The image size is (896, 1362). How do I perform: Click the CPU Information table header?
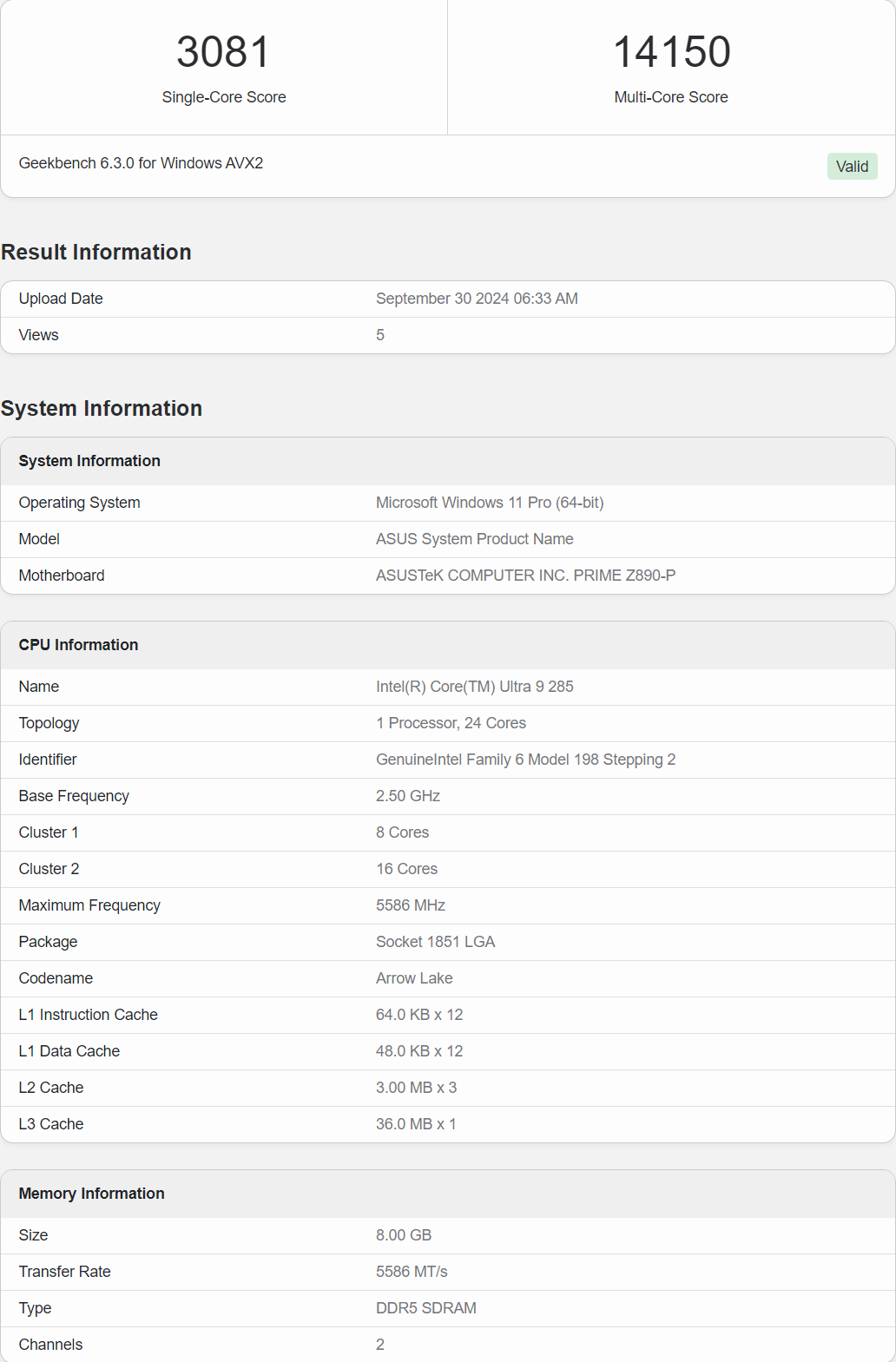click(x=78, y=645)
